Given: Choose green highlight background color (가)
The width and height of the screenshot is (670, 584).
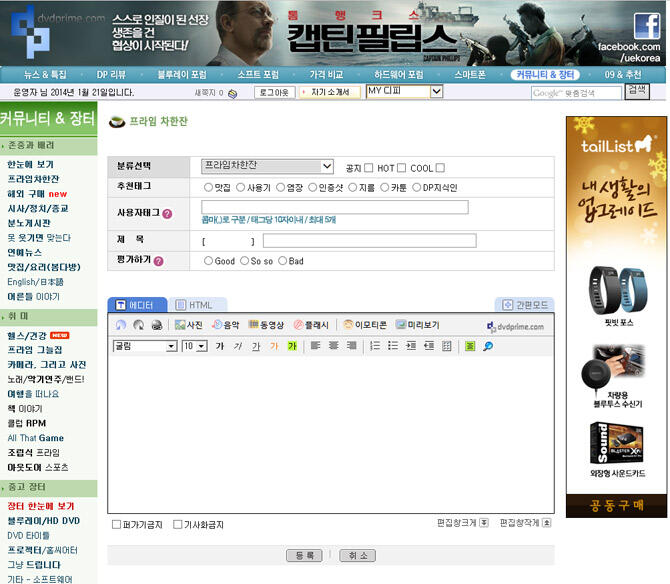Looking at the screenshot, I should [292, 346].
